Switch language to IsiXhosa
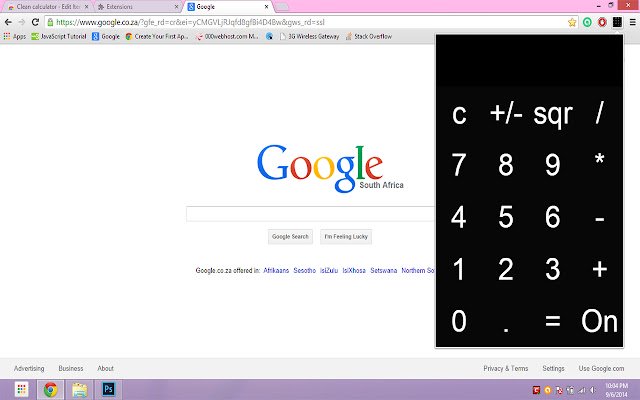This screenshot has width=640, height=400. [354, 270]
